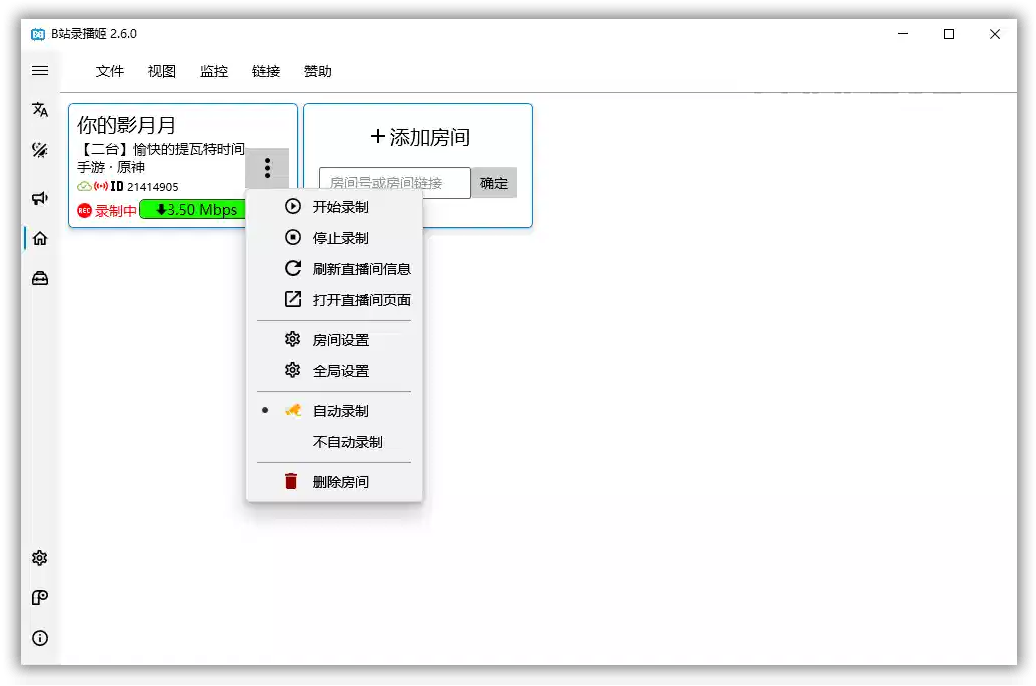Click the about info icon in sidebar
Viewport: 1036px width, 686px height.
40,638
